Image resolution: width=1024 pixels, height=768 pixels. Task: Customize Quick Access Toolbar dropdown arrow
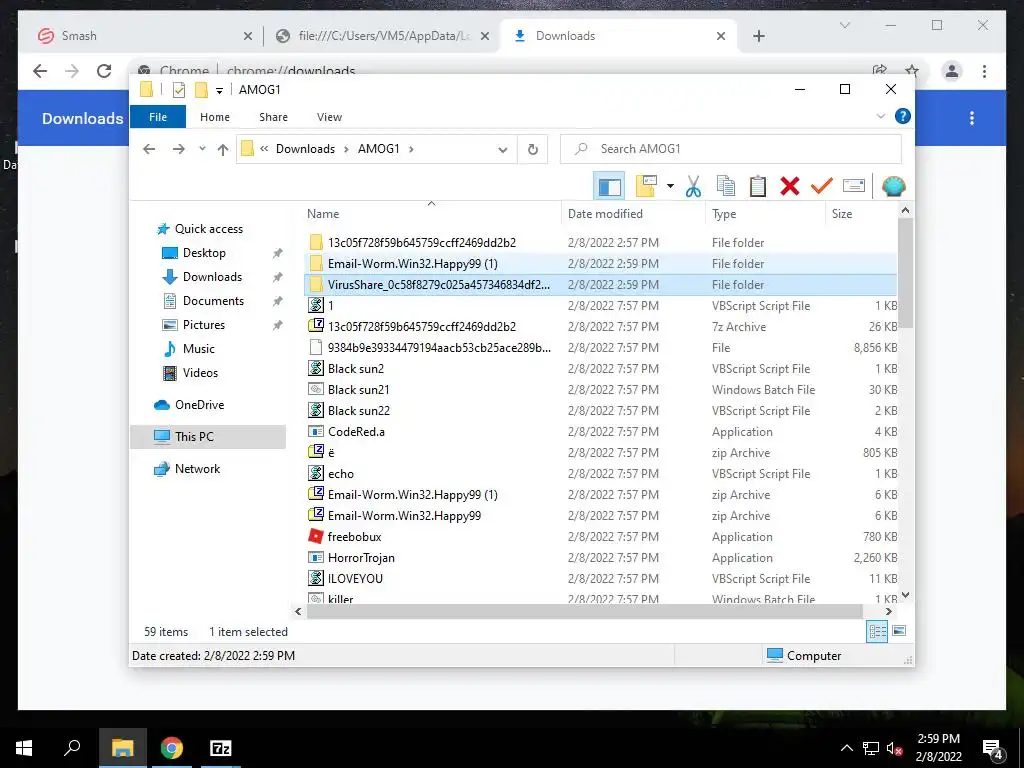pos(219,90)
